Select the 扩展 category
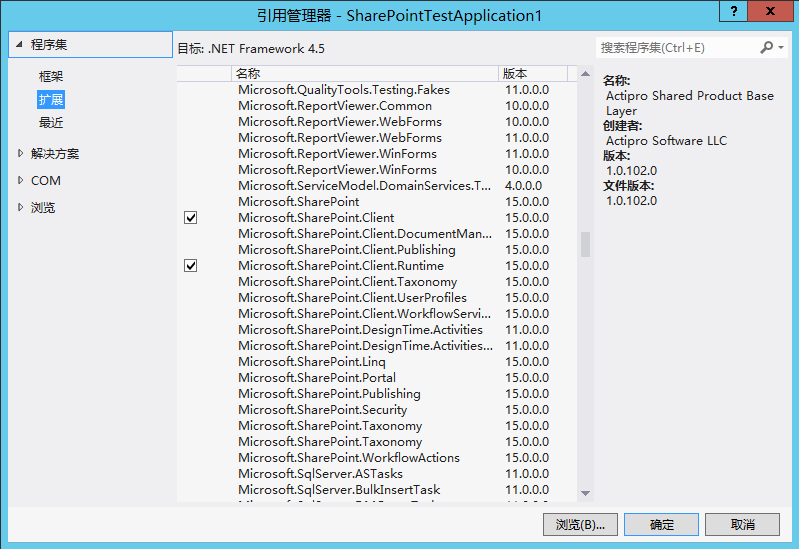This screenshot has height=549, width=799. (x=51, y=99)
